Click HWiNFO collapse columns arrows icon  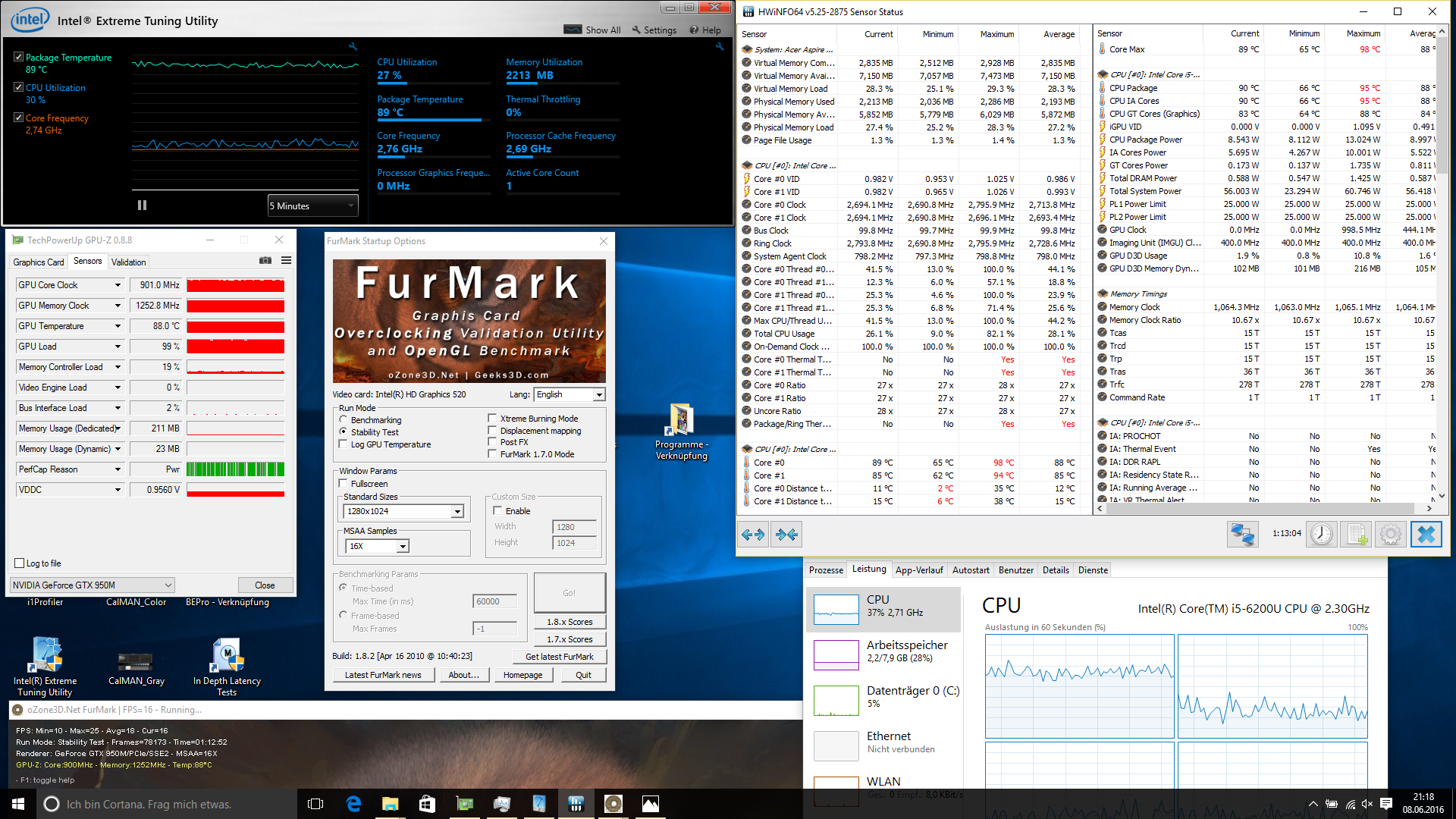pos(786,535)
